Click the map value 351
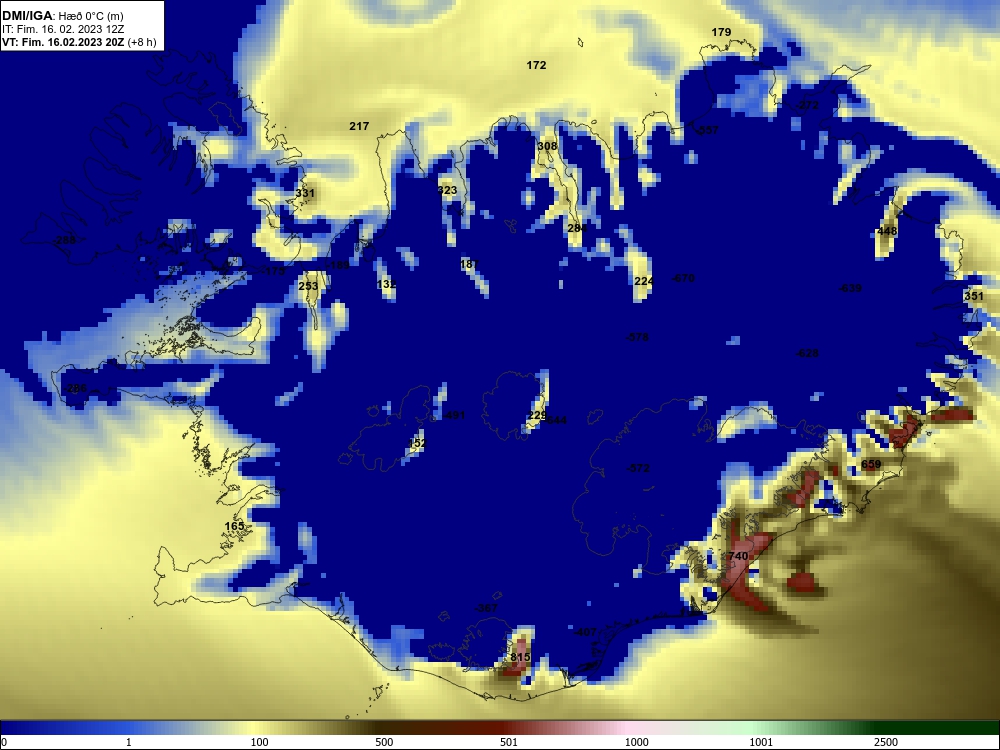This screenshot has width=1000, height=750. click(974, 296)
